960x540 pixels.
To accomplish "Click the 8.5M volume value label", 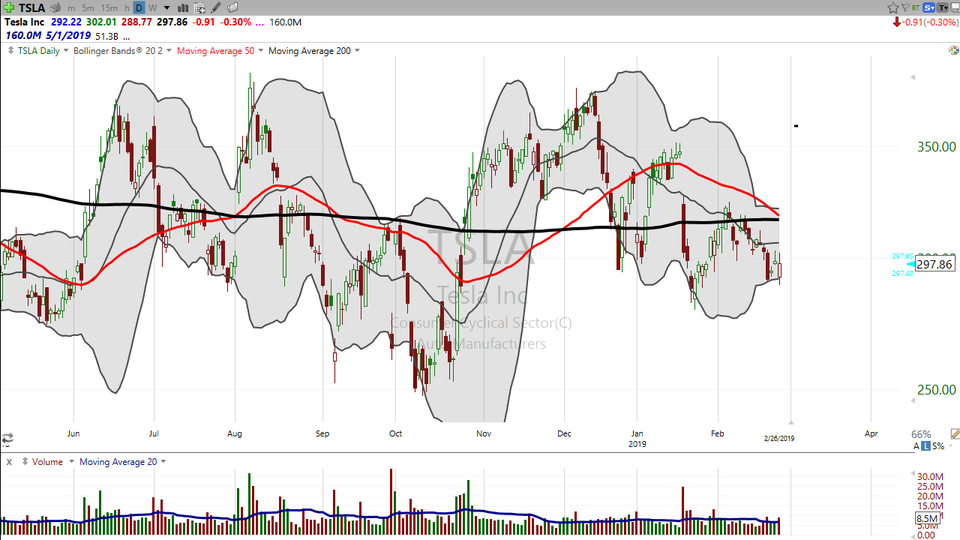I will (x=927, y=519).
